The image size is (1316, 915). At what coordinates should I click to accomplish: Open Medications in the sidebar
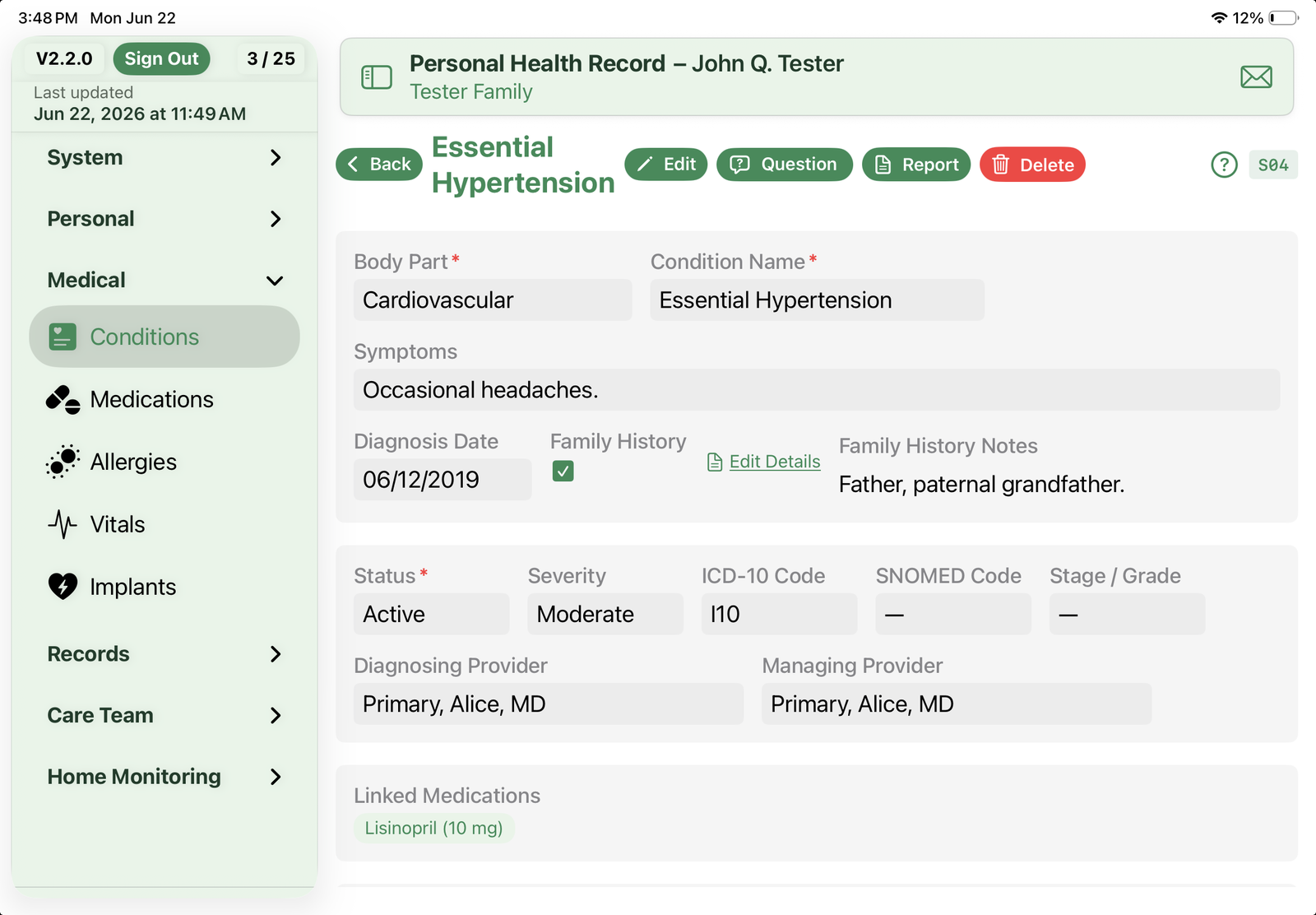(164, 400)
